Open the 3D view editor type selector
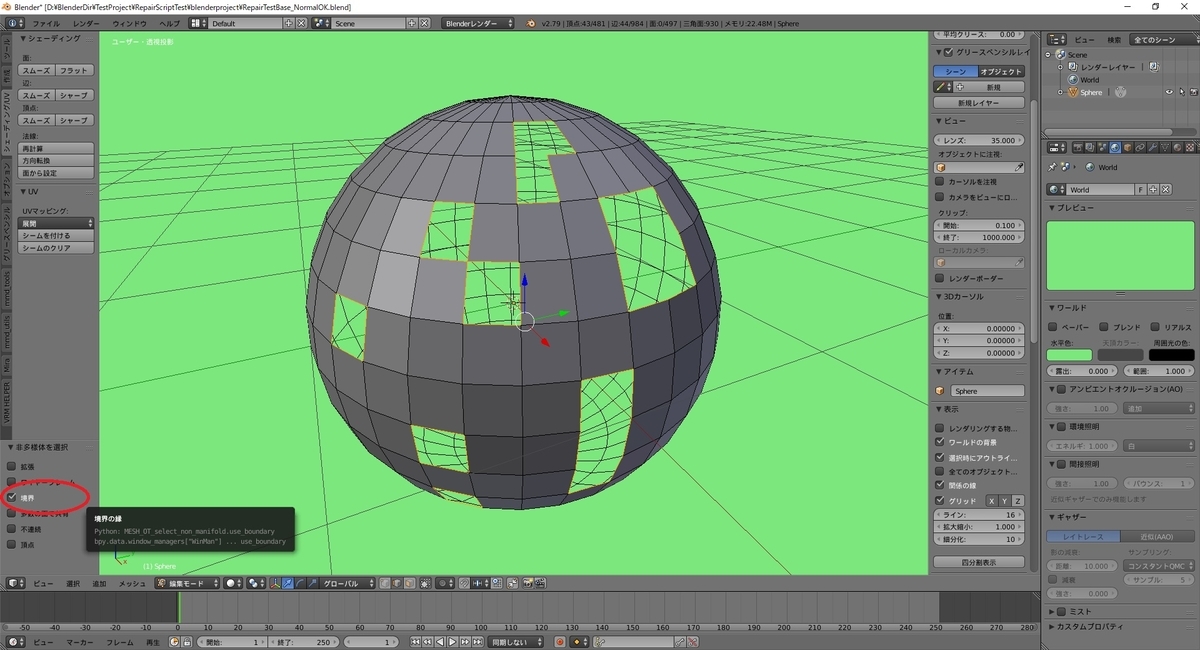The width and height of the screenshot is (1200, 650). 15,582
